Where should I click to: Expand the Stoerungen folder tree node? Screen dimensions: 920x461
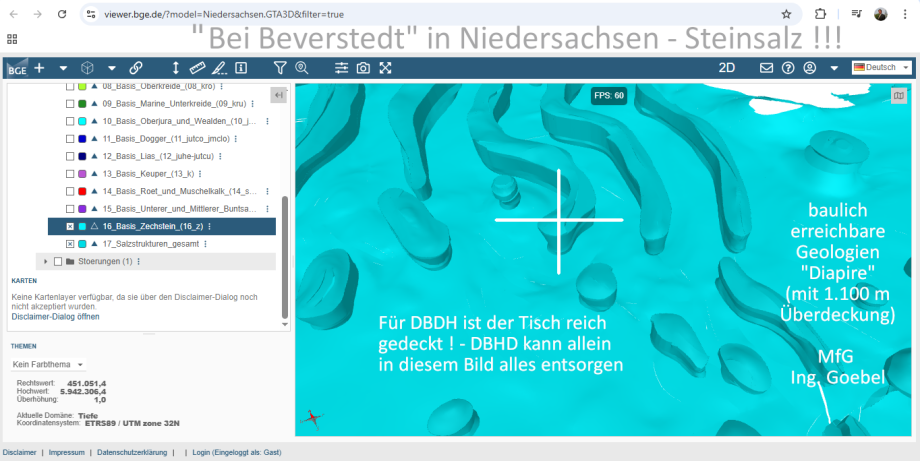point(45,261)
